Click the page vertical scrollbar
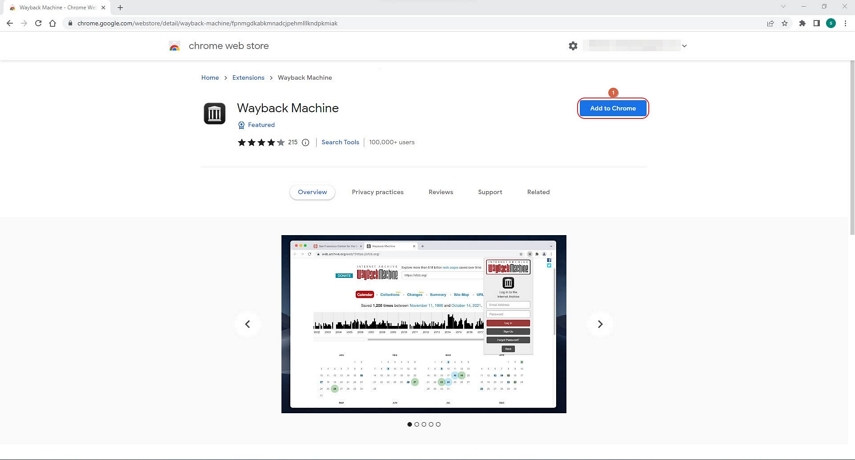 click(852, 147)
